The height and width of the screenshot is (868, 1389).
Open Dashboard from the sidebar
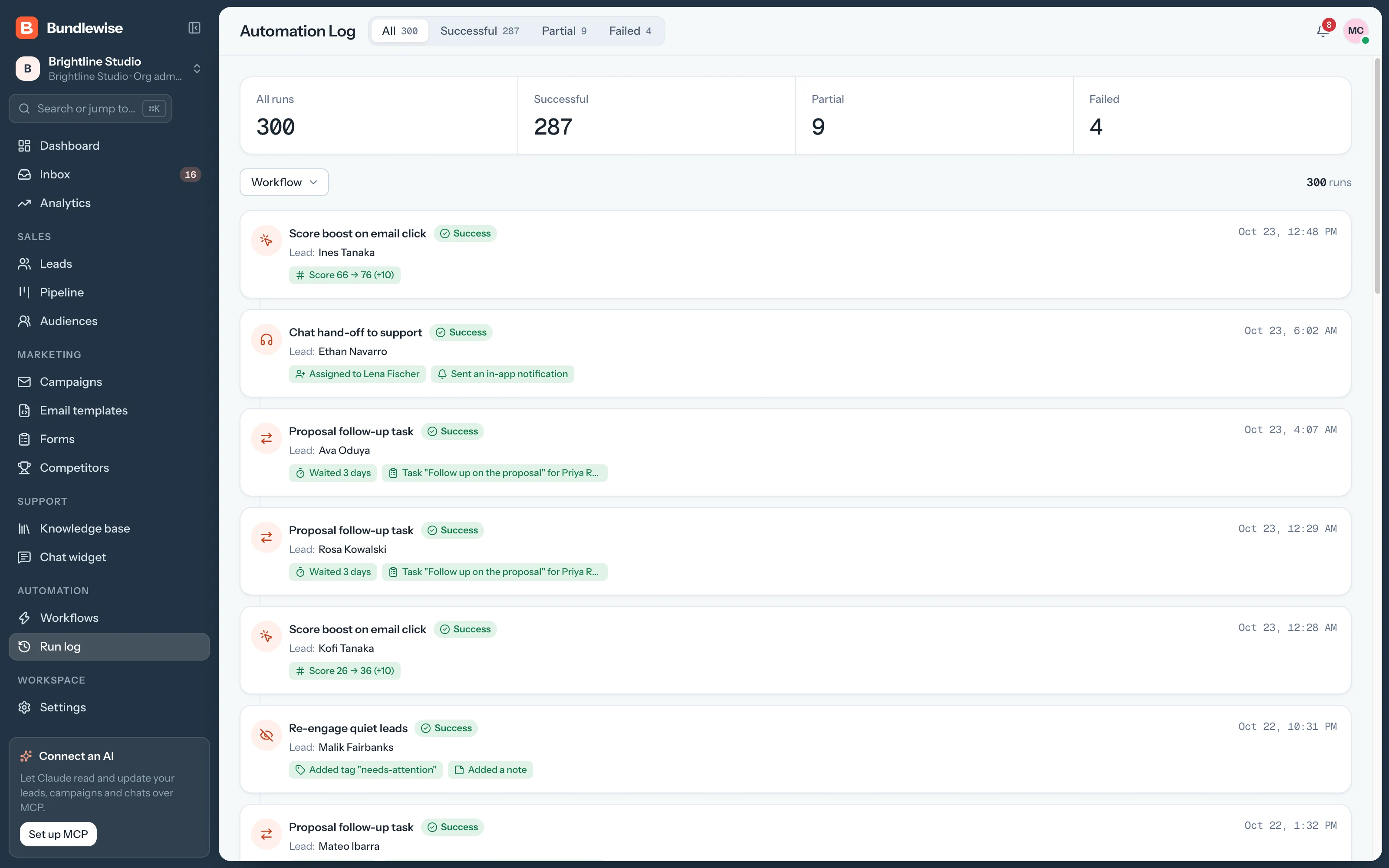[x=109, y=146]
